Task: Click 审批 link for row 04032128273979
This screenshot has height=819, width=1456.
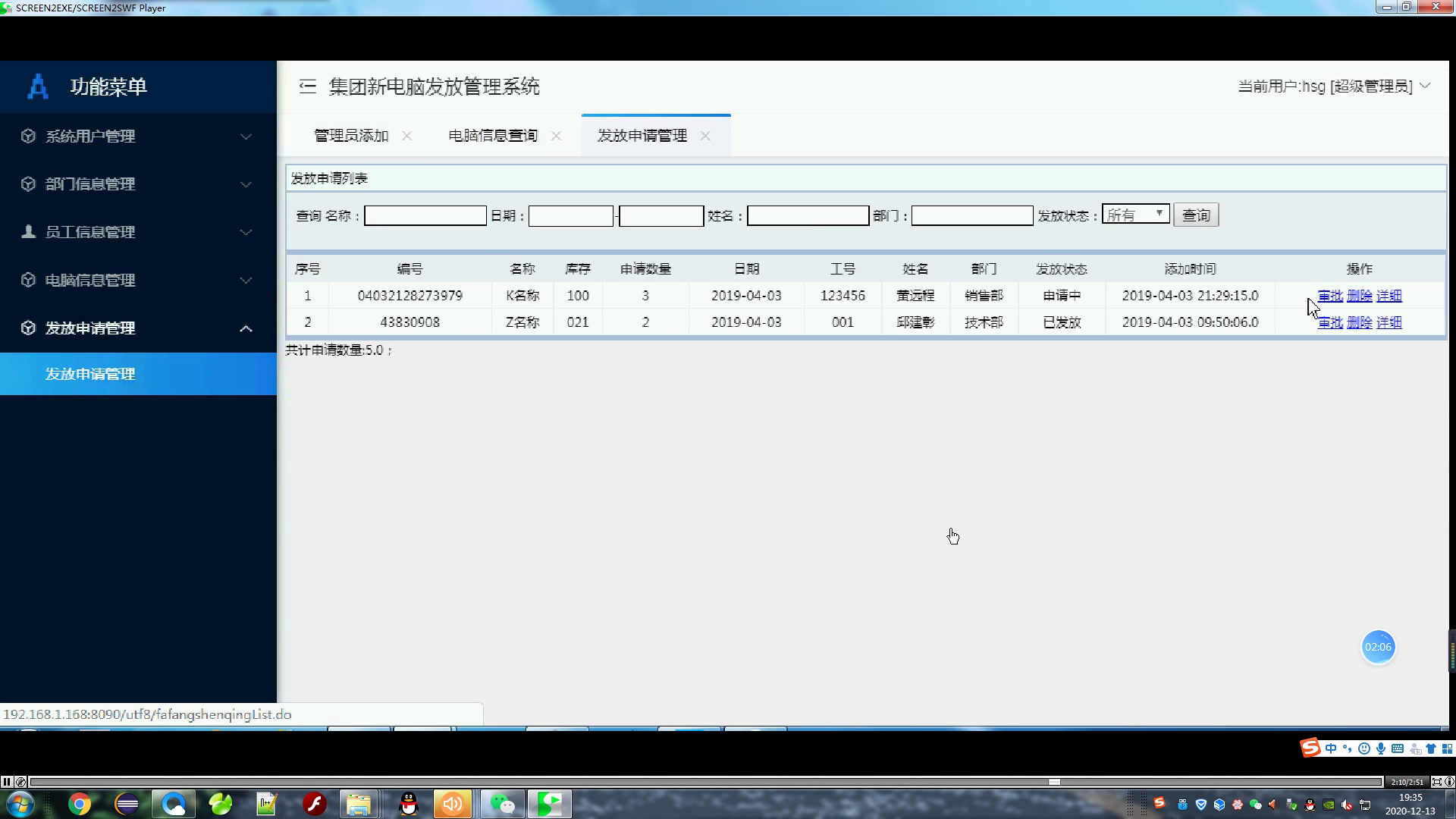Action: [x=1330, y=296]
